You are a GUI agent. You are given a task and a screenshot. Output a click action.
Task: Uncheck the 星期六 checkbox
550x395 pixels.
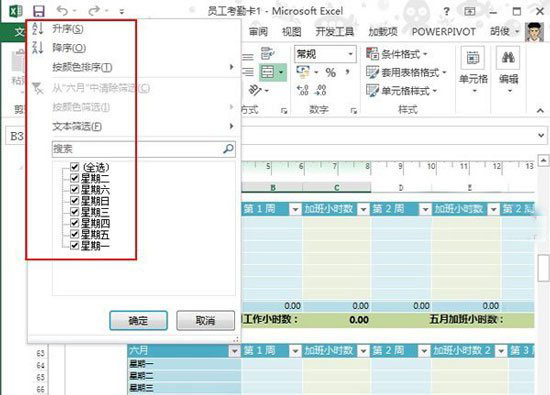[74, 189]
